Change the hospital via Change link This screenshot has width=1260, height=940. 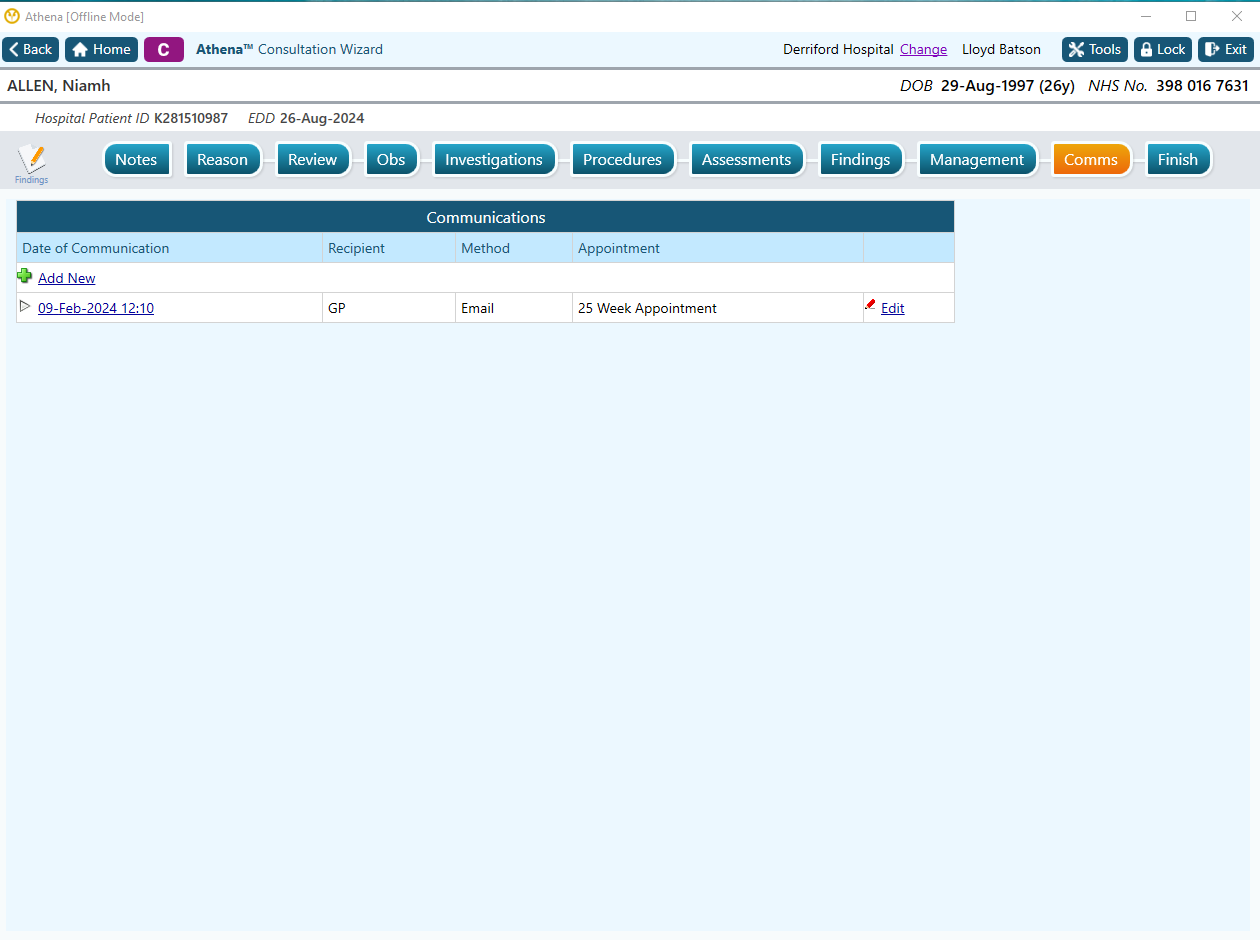point(923,49)
